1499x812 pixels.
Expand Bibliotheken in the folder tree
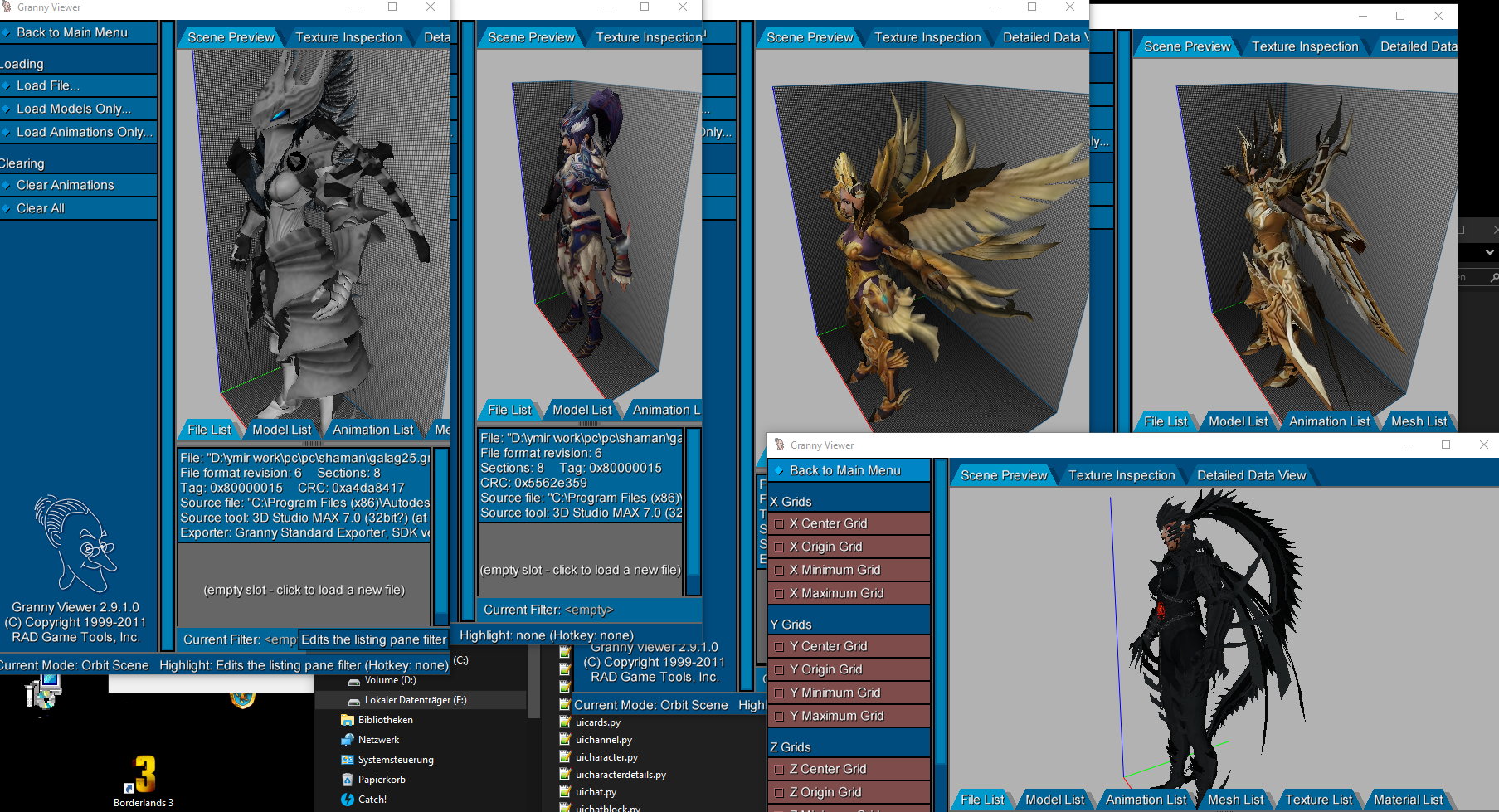pos(347,719)
